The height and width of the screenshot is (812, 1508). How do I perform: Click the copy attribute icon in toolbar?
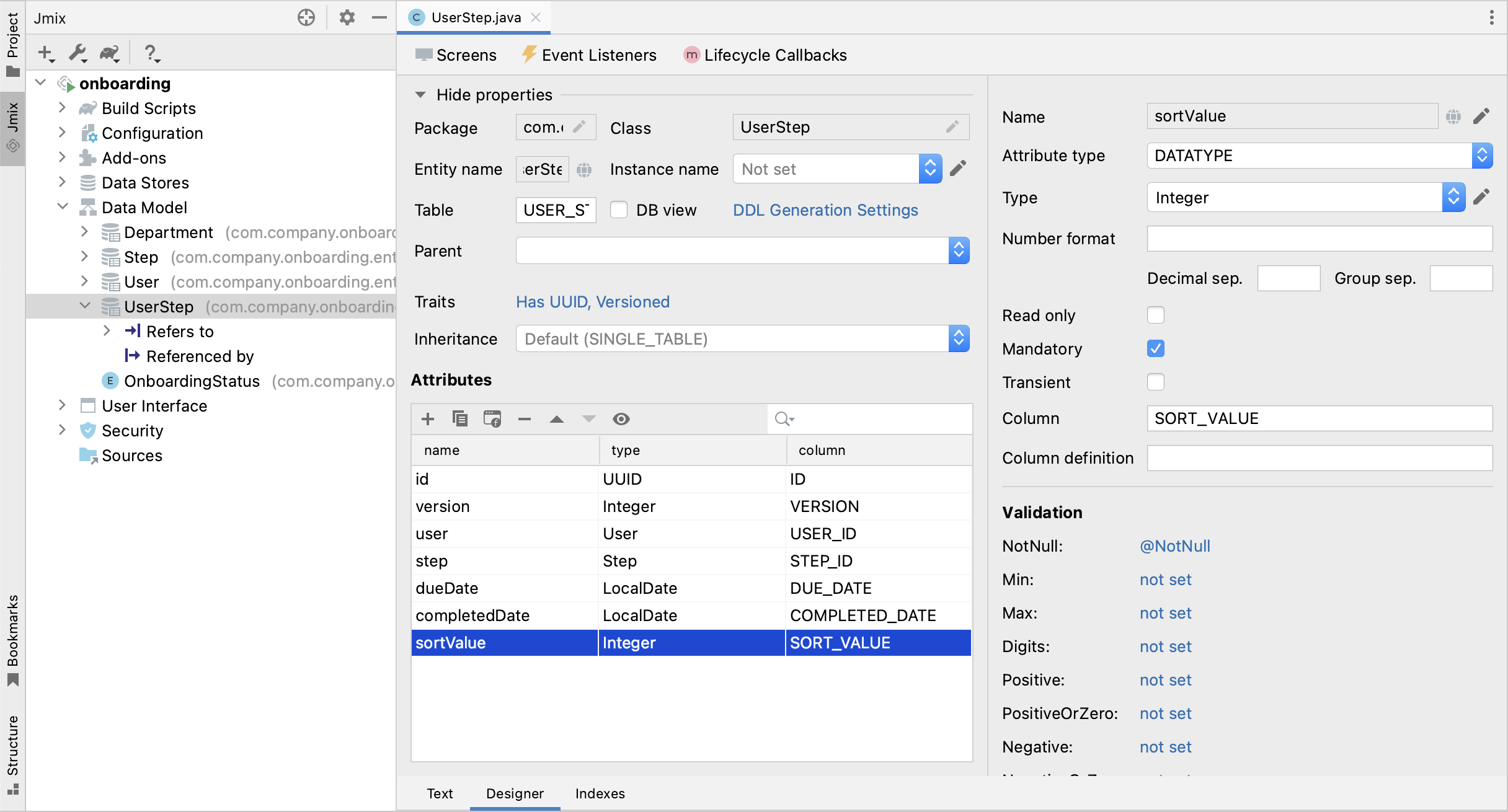point(460,419)
